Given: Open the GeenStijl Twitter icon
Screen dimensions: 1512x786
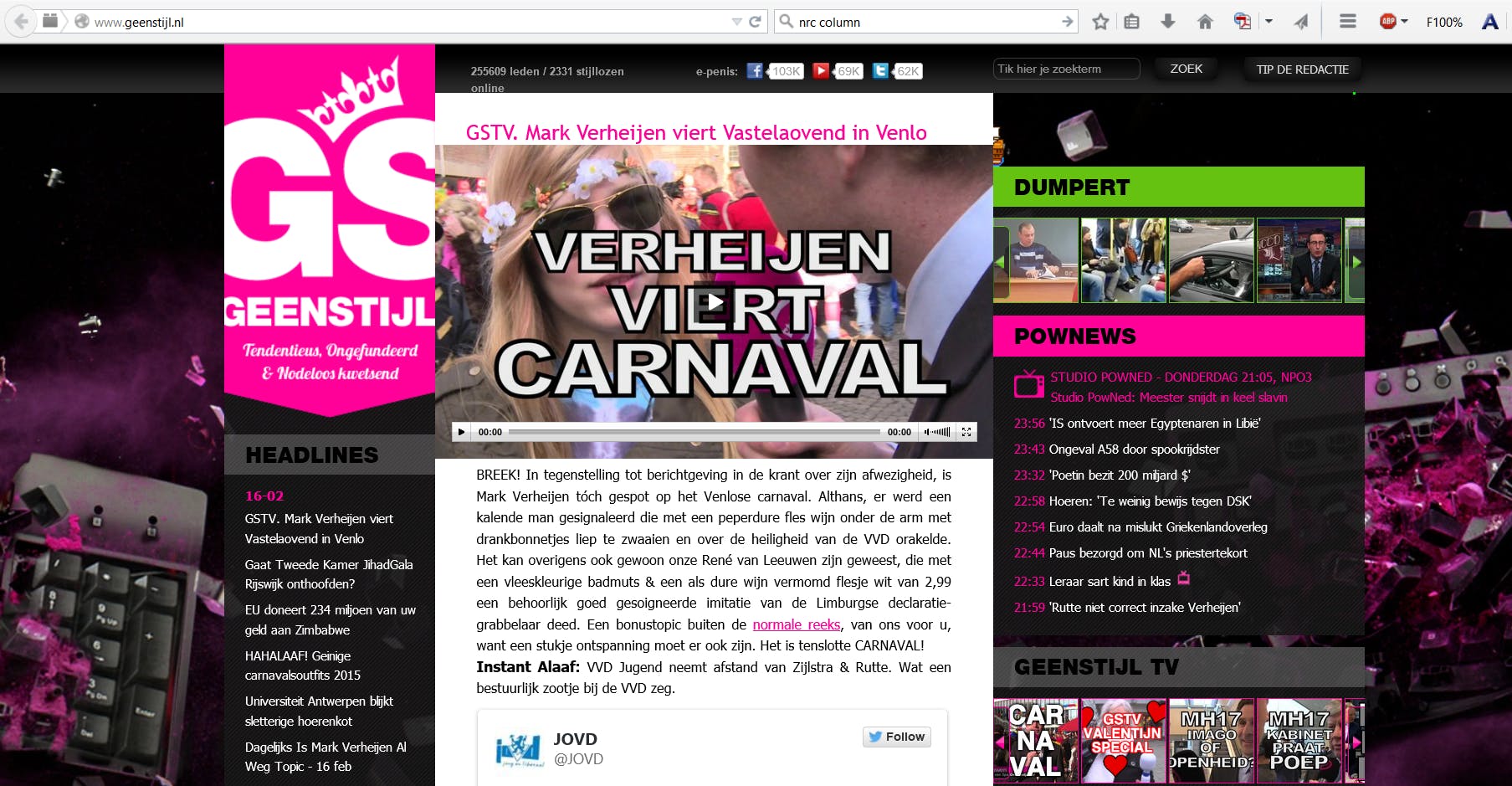Looking at the screenshot, I should pyautogui.click(x=880, y=71).
